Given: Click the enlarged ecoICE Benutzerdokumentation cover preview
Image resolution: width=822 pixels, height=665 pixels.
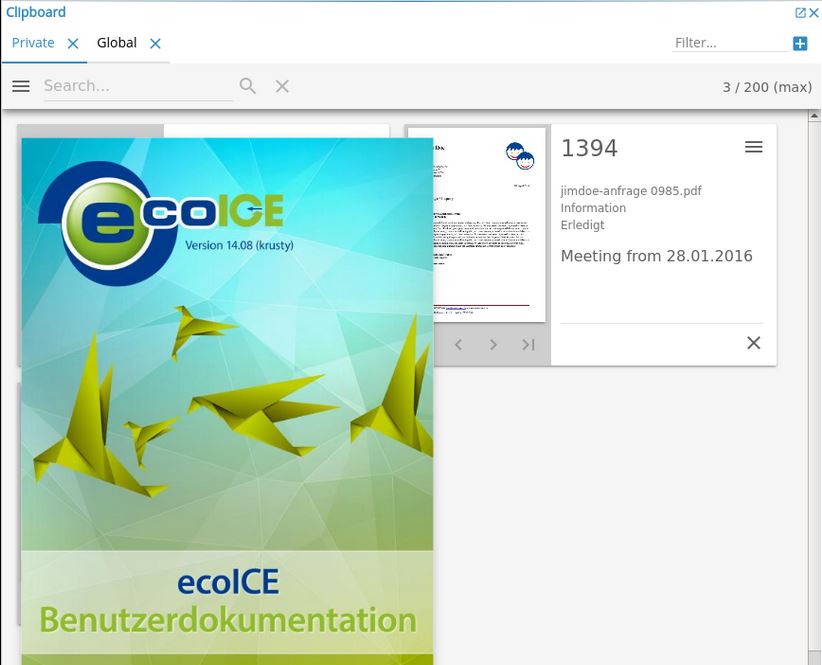Looking at the screenshot, I should click(228, 401).
